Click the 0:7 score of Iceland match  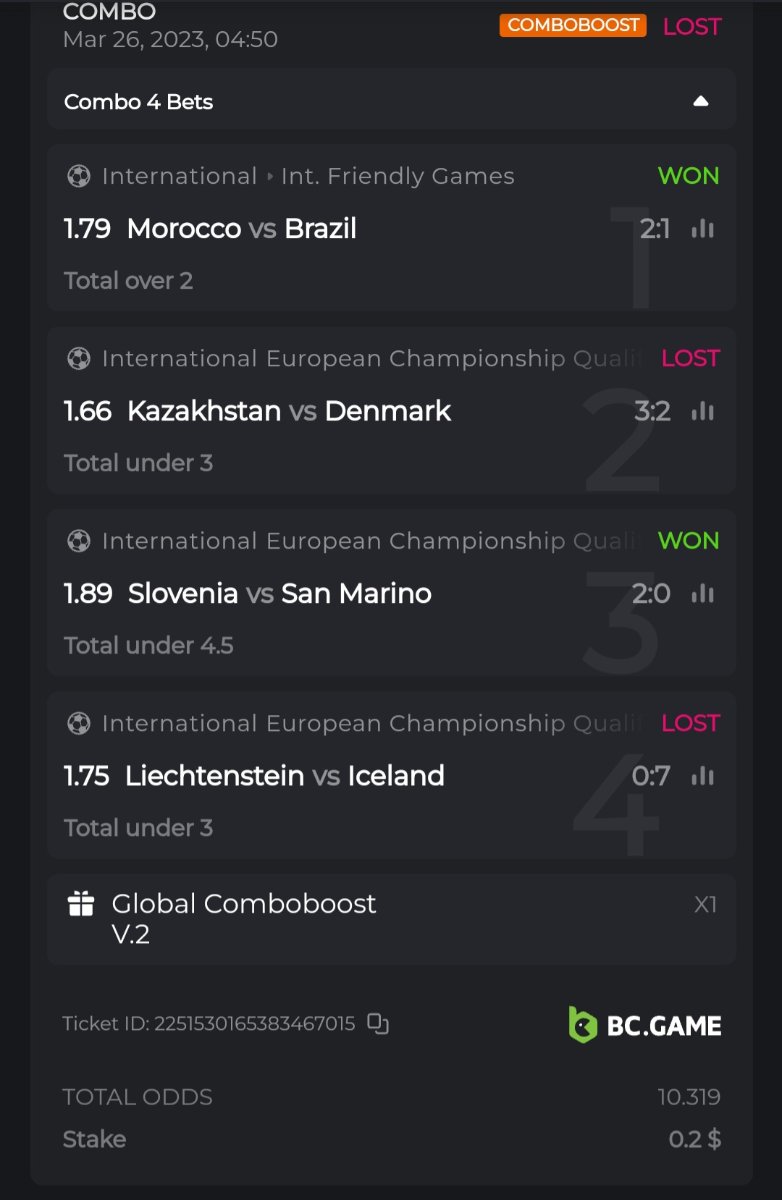coord(651,776)
